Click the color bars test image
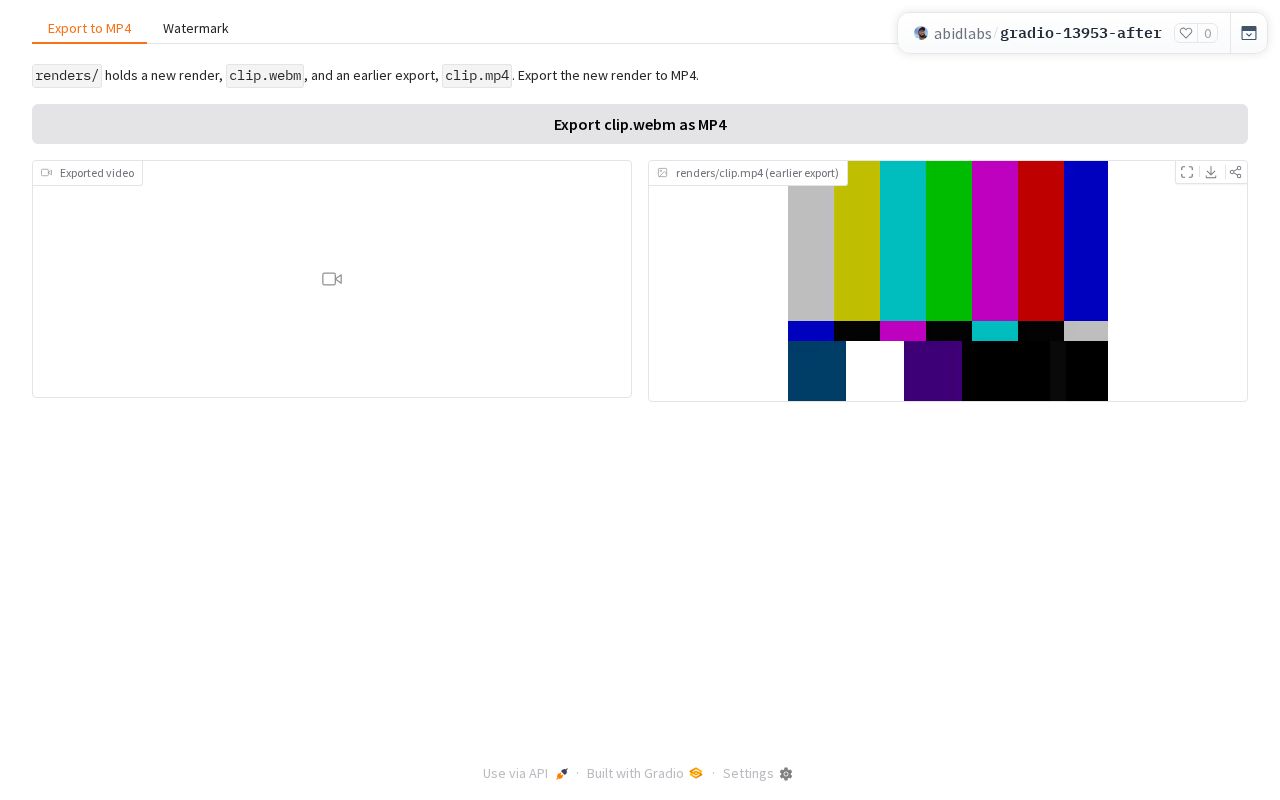This screenshot has width=1280, height=800. click(x=948, y=281)
